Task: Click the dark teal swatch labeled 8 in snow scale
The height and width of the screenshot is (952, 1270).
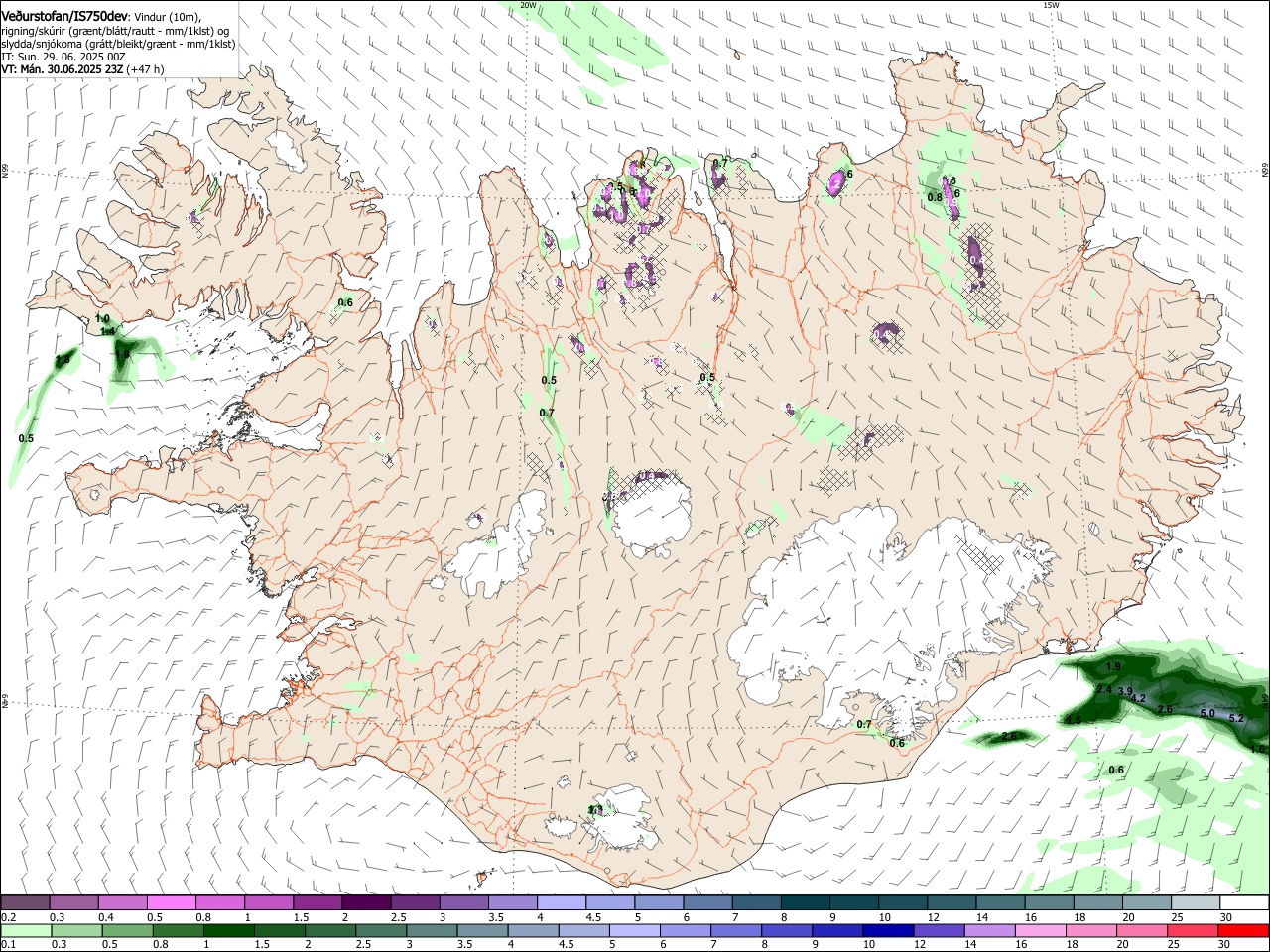Action: (806, 903)
